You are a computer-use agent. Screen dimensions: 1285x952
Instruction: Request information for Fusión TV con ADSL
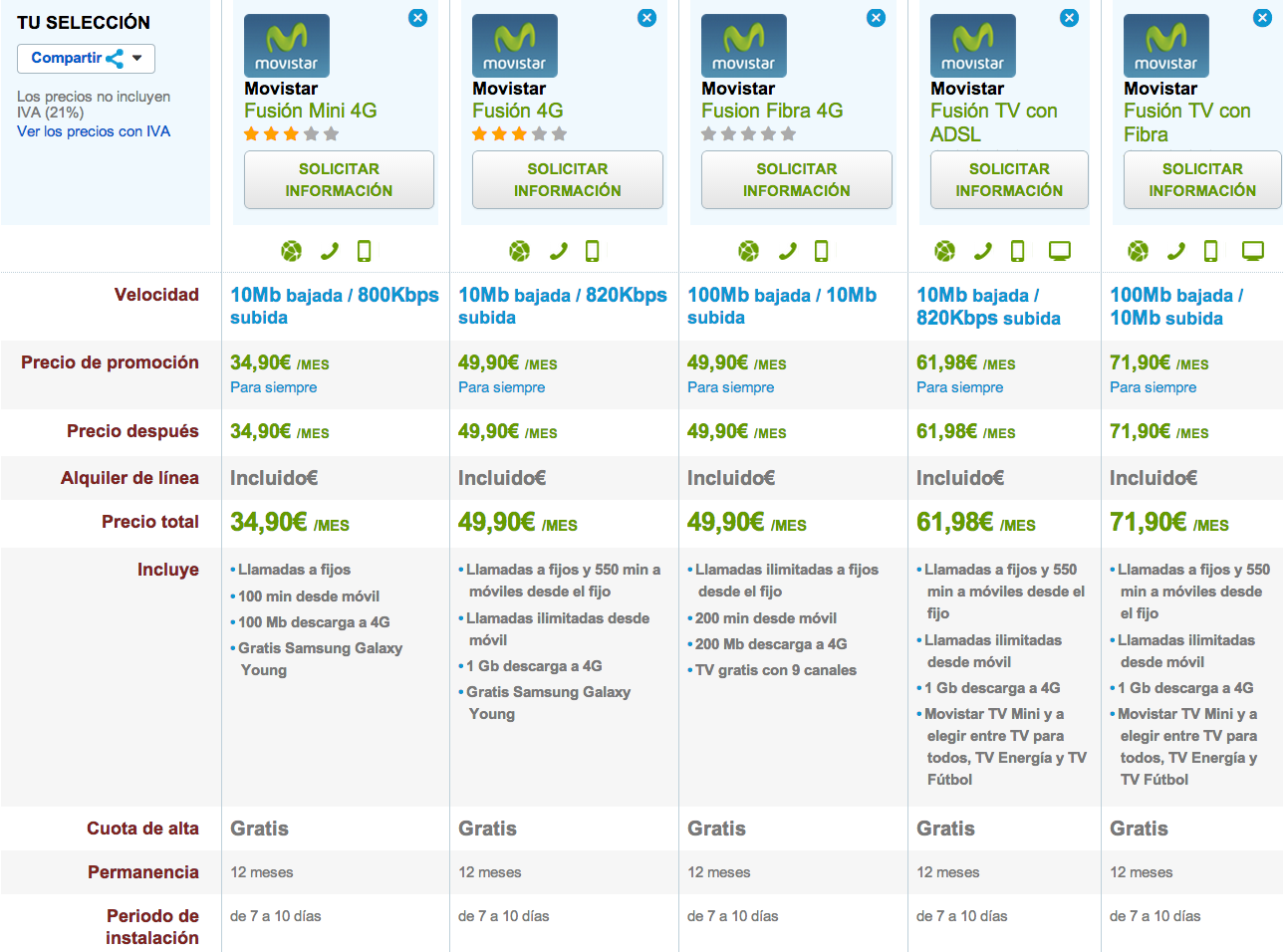1009,179
